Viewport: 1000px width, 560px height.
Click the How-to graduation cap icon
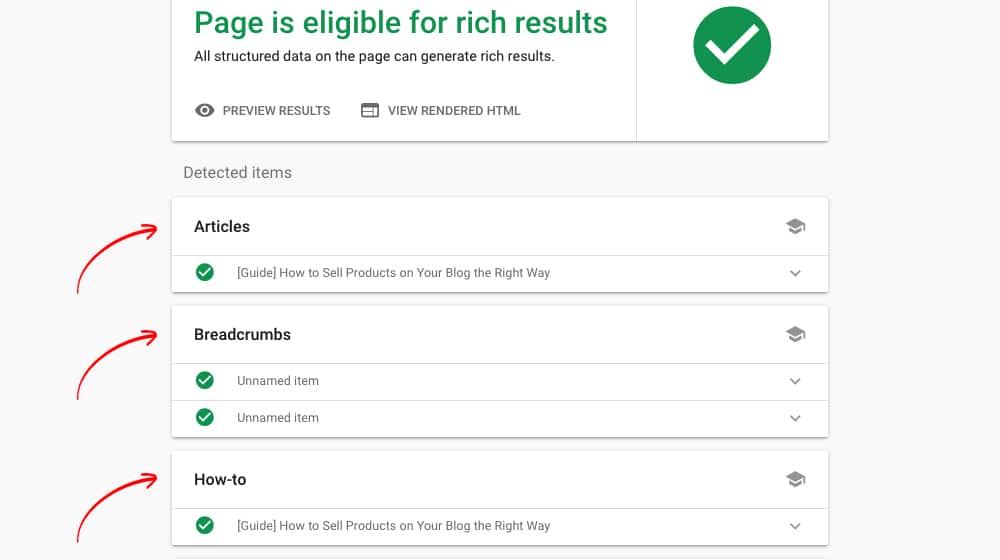coord(796,480)
